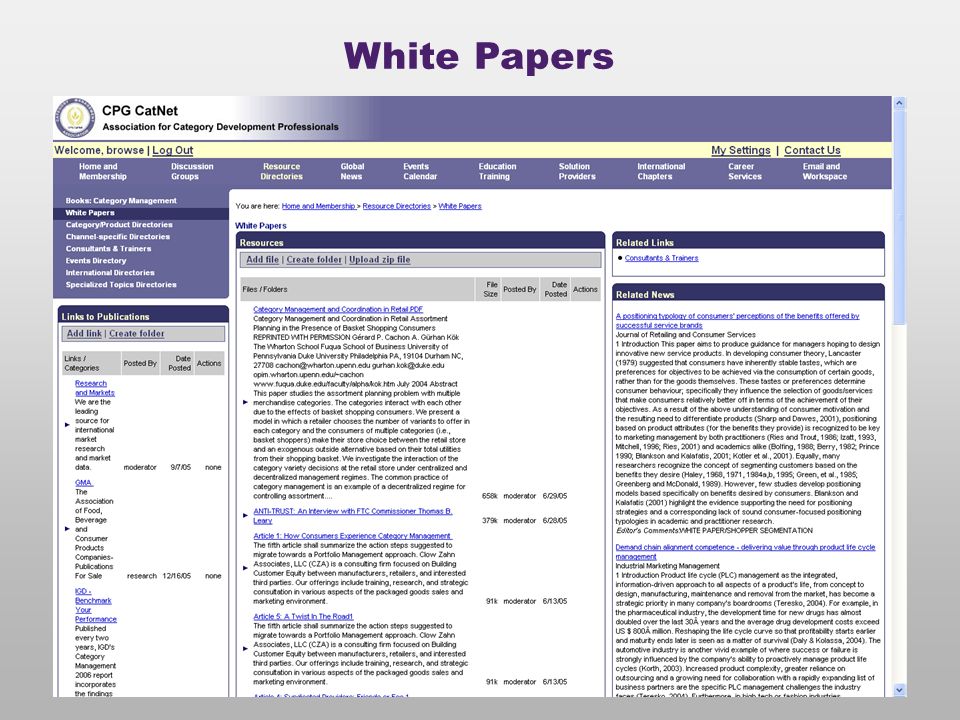Click Create folder in Links to Publications
The height and width of the screenshot is (720, 960).
coord(137,334)
